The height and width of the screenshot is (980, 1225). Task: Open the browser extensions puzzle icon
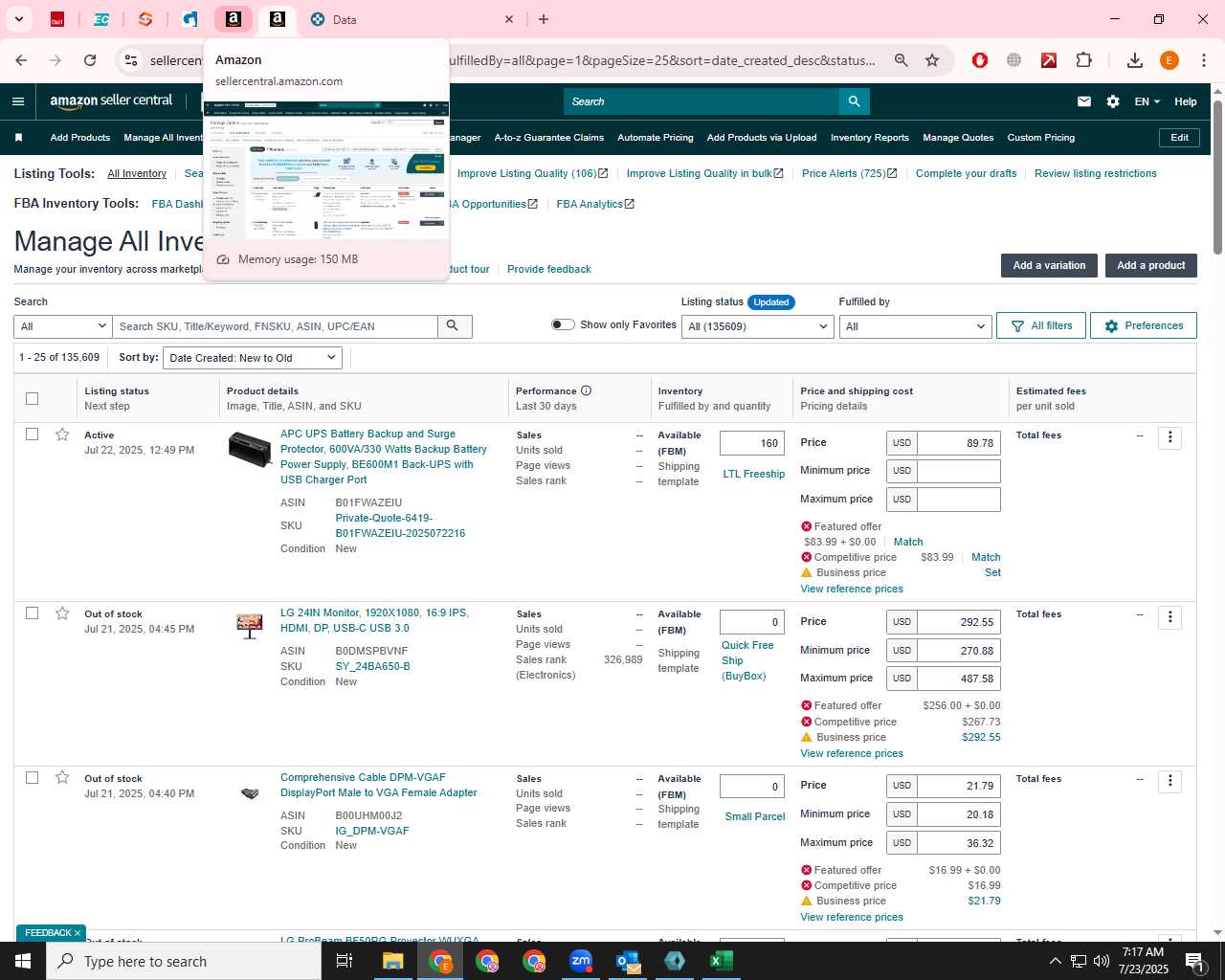pyautogui.click(x=1083, y=60)
